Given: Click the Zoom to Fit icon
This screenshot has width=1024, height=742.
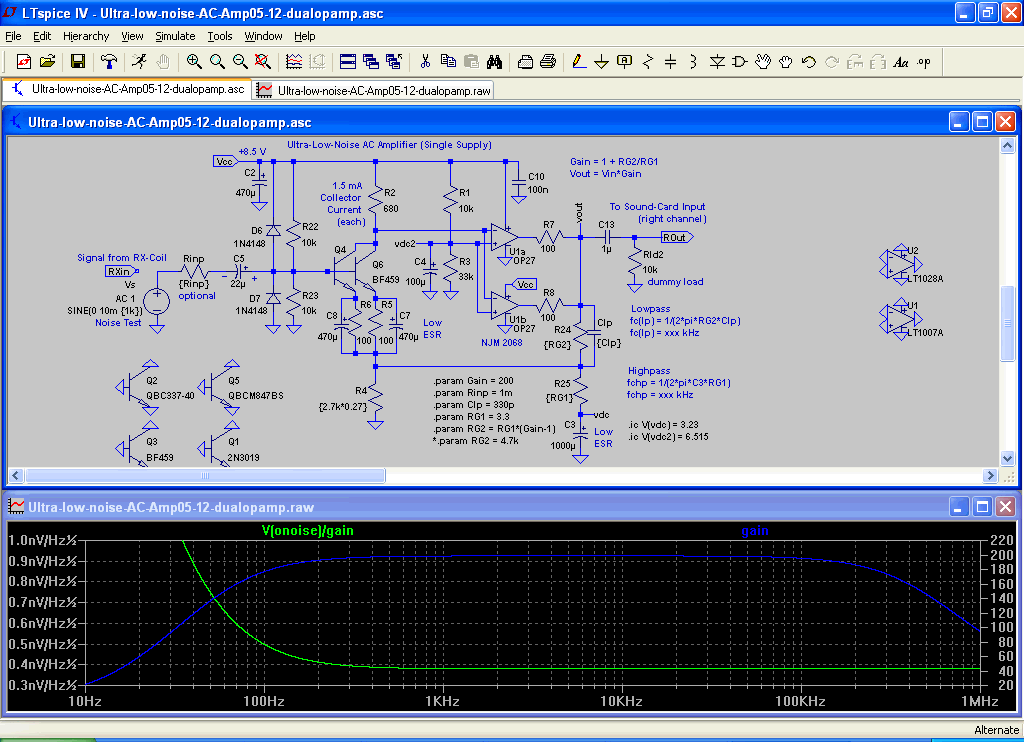Looking at the screenshot, I should pos(262,62).
